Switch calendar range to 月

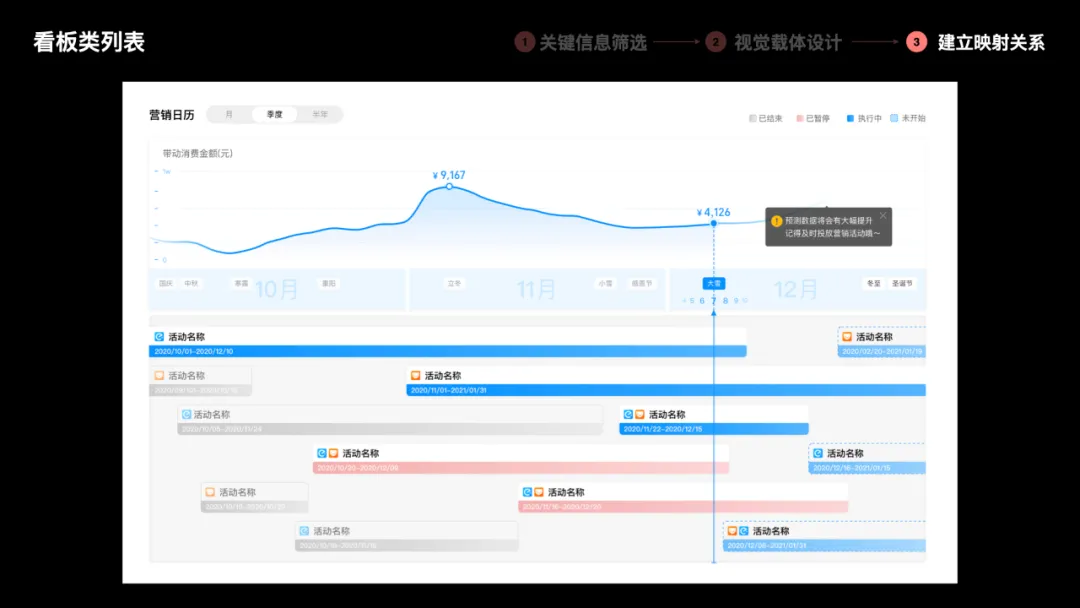click(x=229, y=114)
